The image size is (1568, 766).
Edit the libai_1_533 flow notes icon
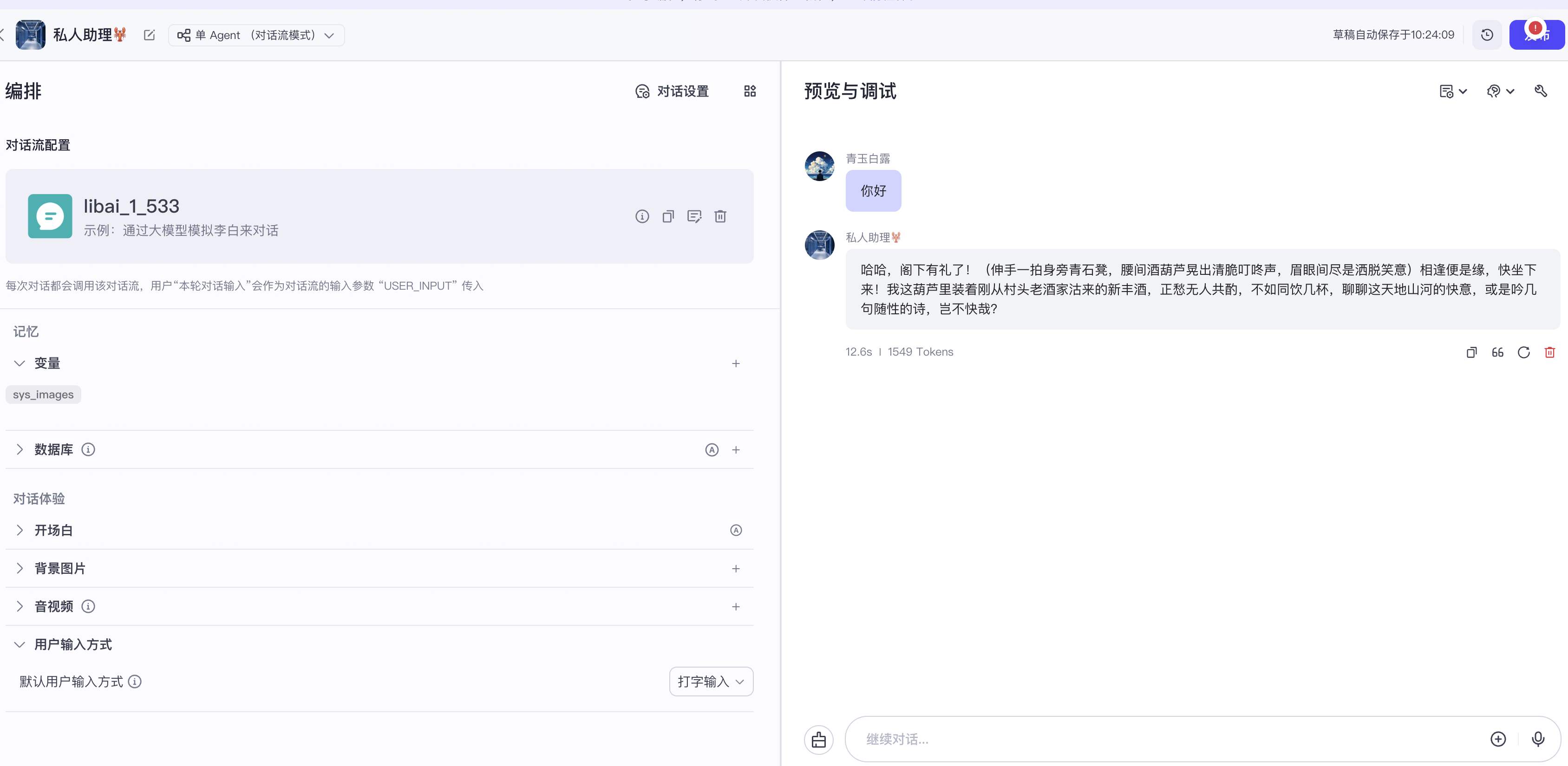click(x=694, y=217)
